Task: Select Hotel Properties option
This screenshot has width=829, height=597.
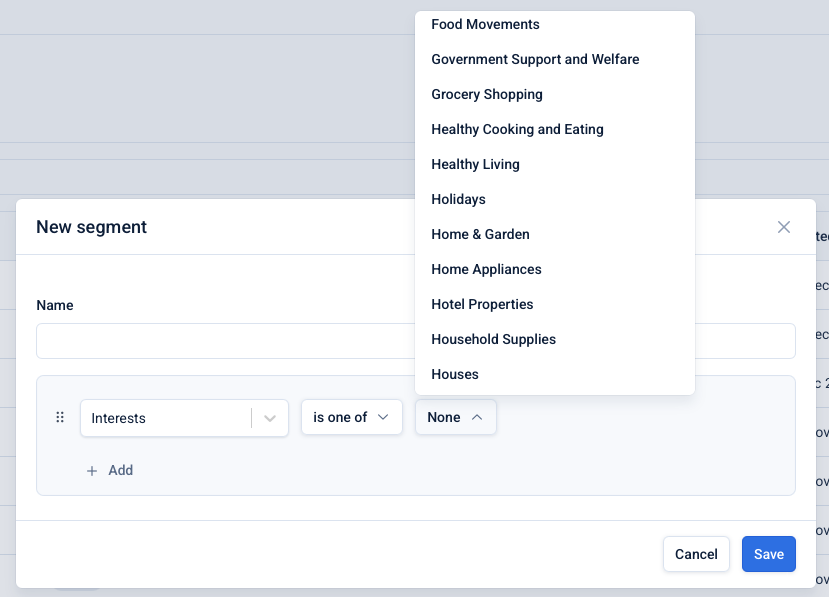Action: coord(482,305)
